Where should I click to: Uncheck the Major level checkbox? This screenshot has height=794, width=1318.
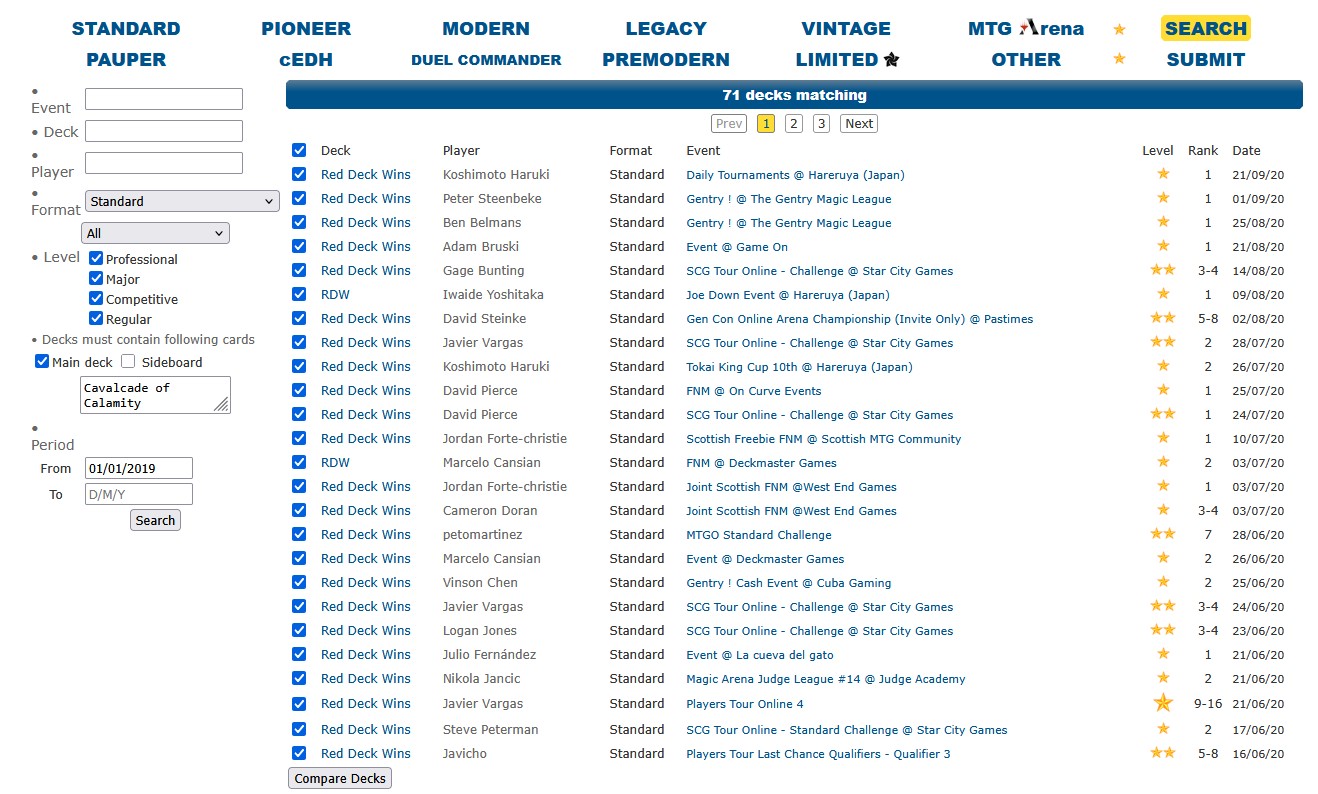point(96,279)
